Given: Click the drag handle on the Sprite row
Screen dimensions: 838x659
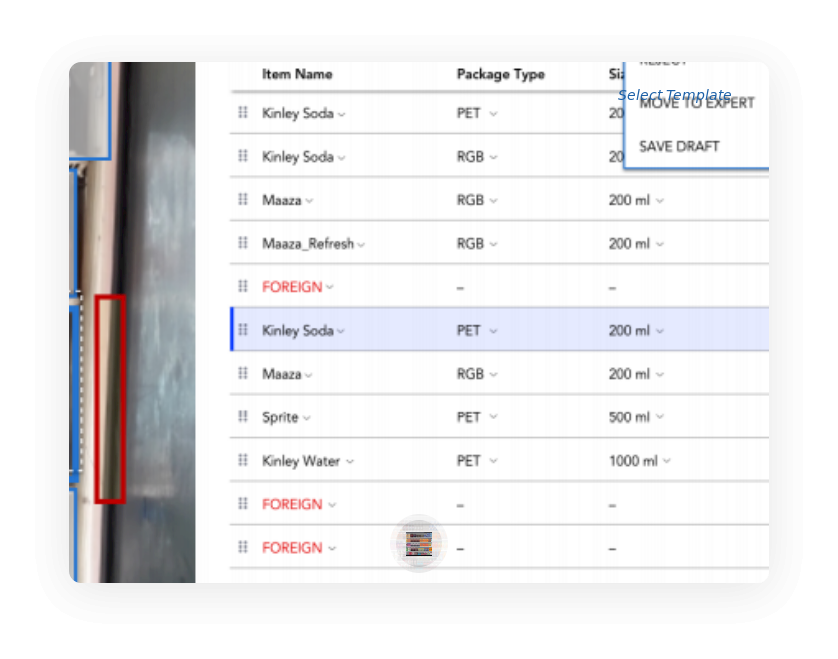Looking at the screenshot, I should point(243,416).
